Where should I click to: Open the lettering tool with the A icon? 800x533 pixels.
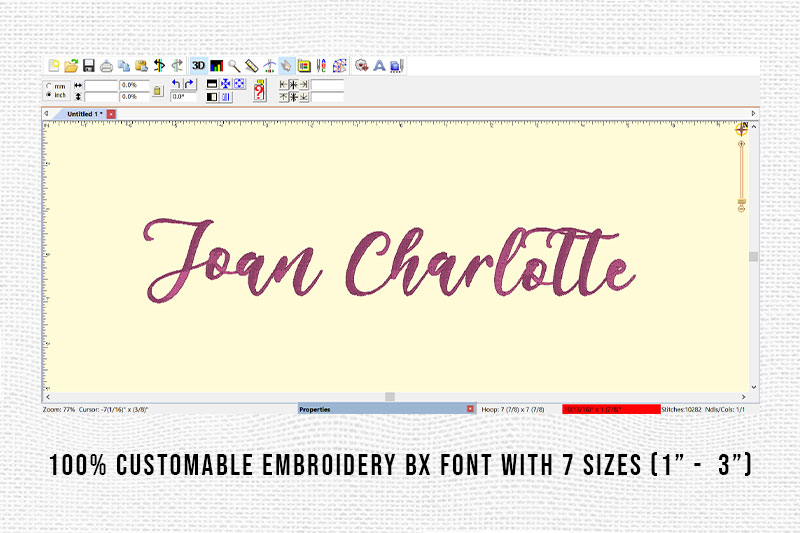tap(379, 66)
